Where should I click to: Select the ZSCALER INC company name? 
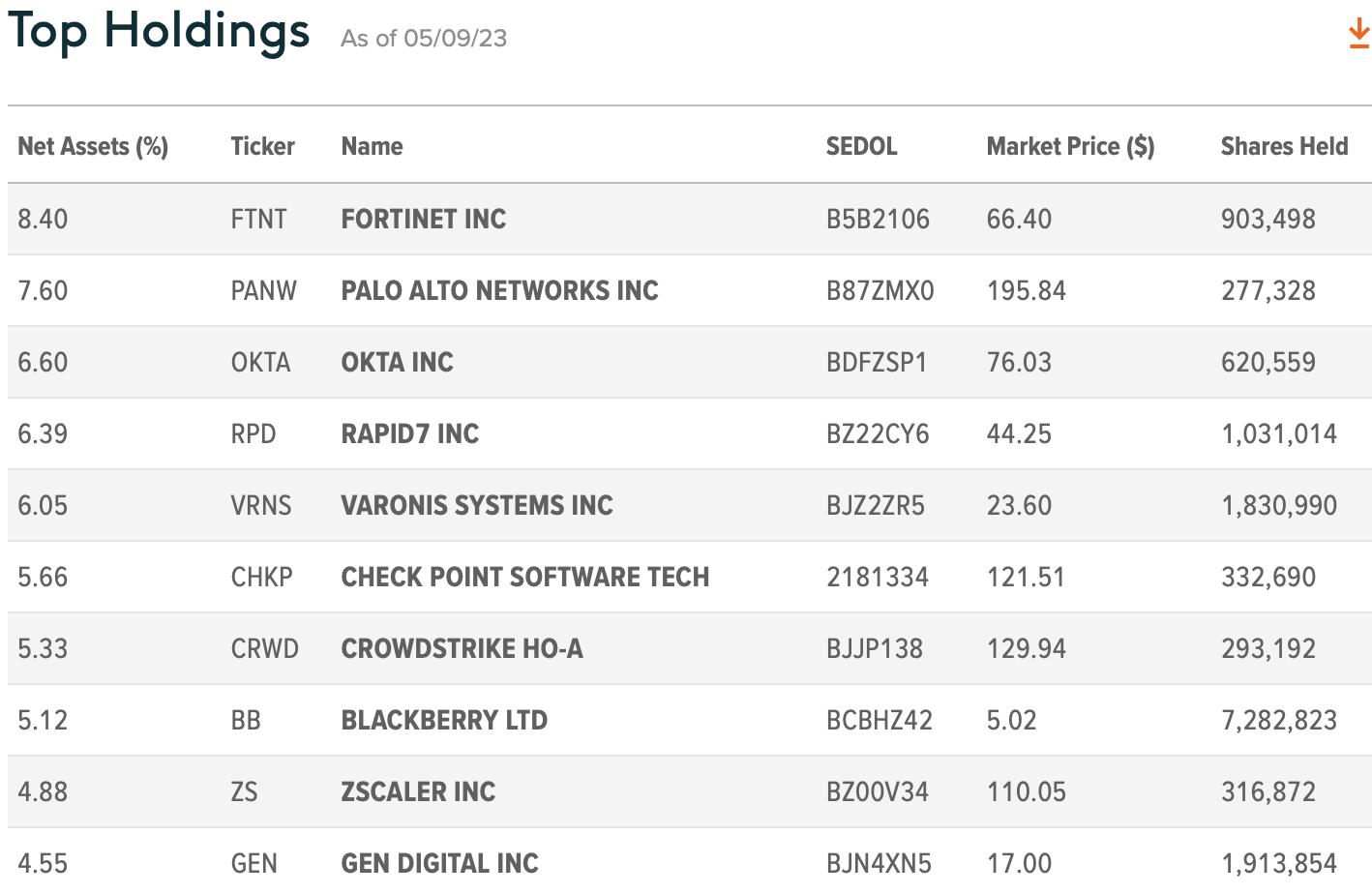click(418, 791)
